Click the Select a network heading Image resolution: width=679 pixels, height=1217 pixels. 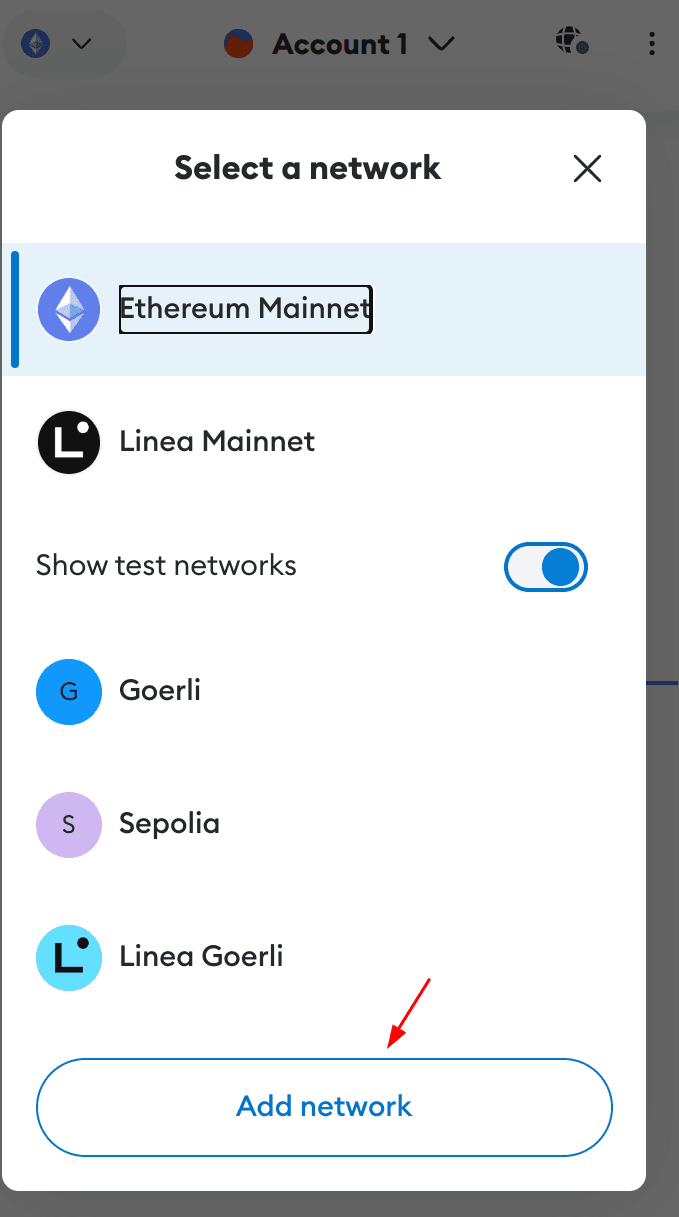coord(307,168)
